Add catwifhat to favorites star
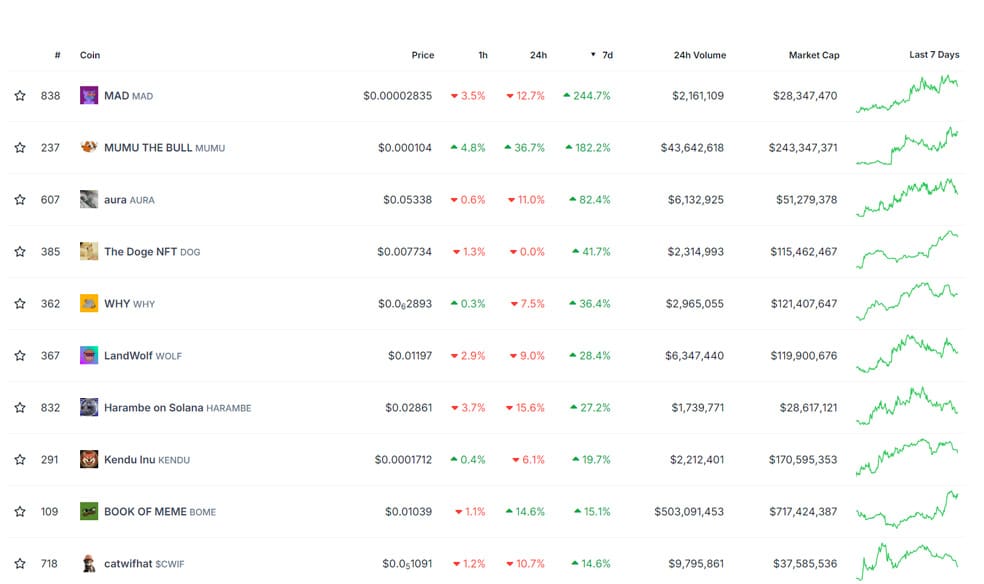Screen dimensions: 984x584 20,563
